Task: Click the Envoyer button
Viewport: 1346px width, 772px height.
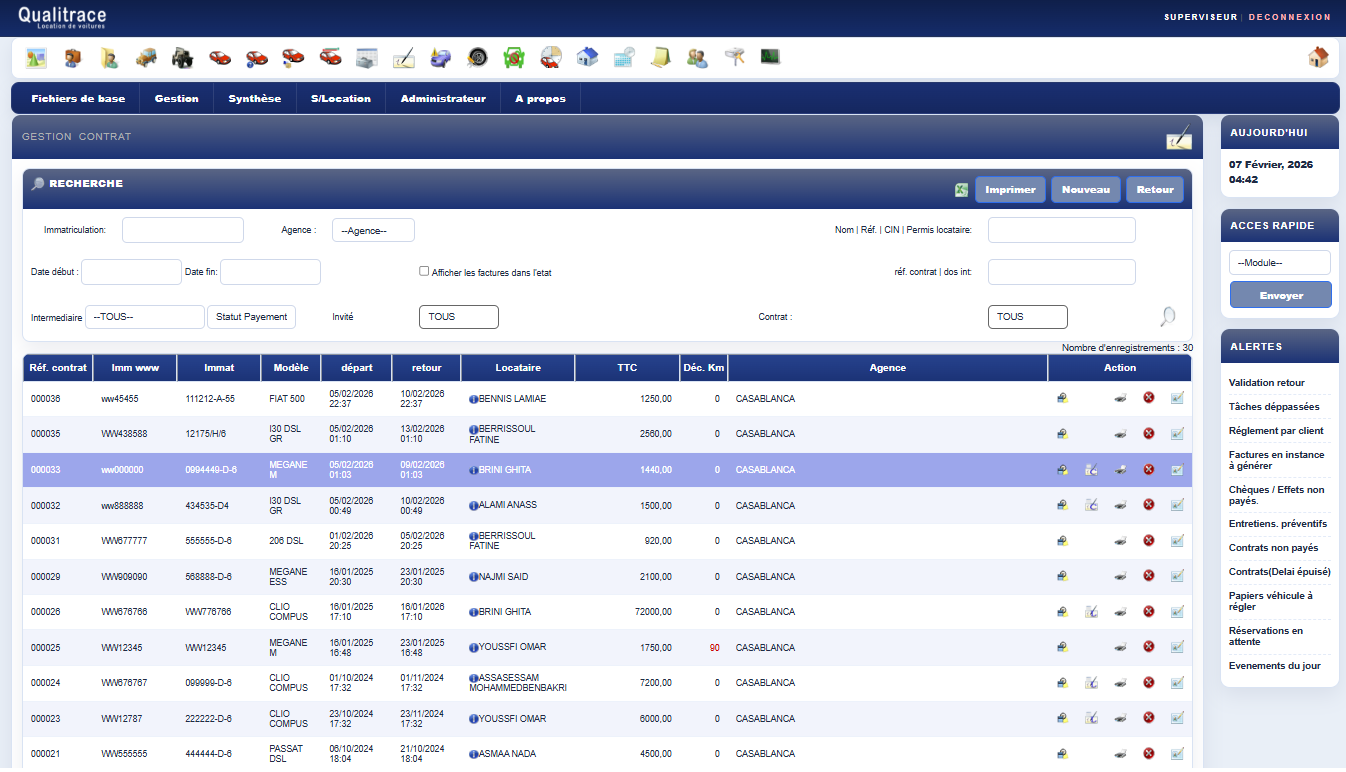Action: (1281, 295)
